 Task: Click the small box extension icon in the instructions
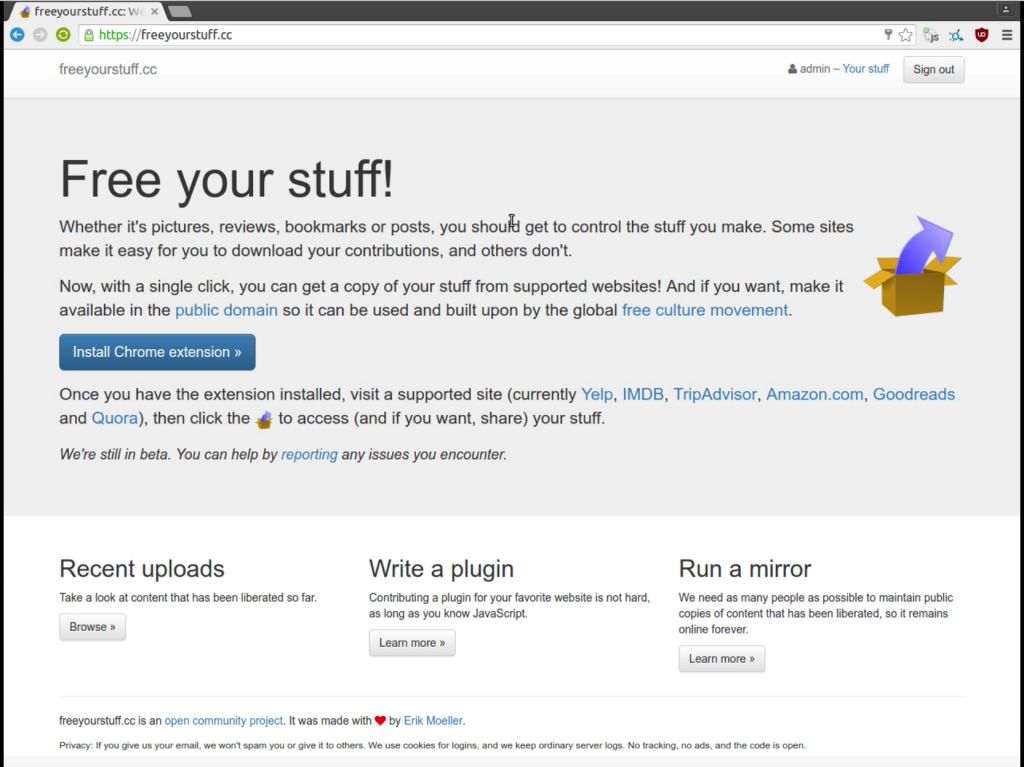point(263,418)
